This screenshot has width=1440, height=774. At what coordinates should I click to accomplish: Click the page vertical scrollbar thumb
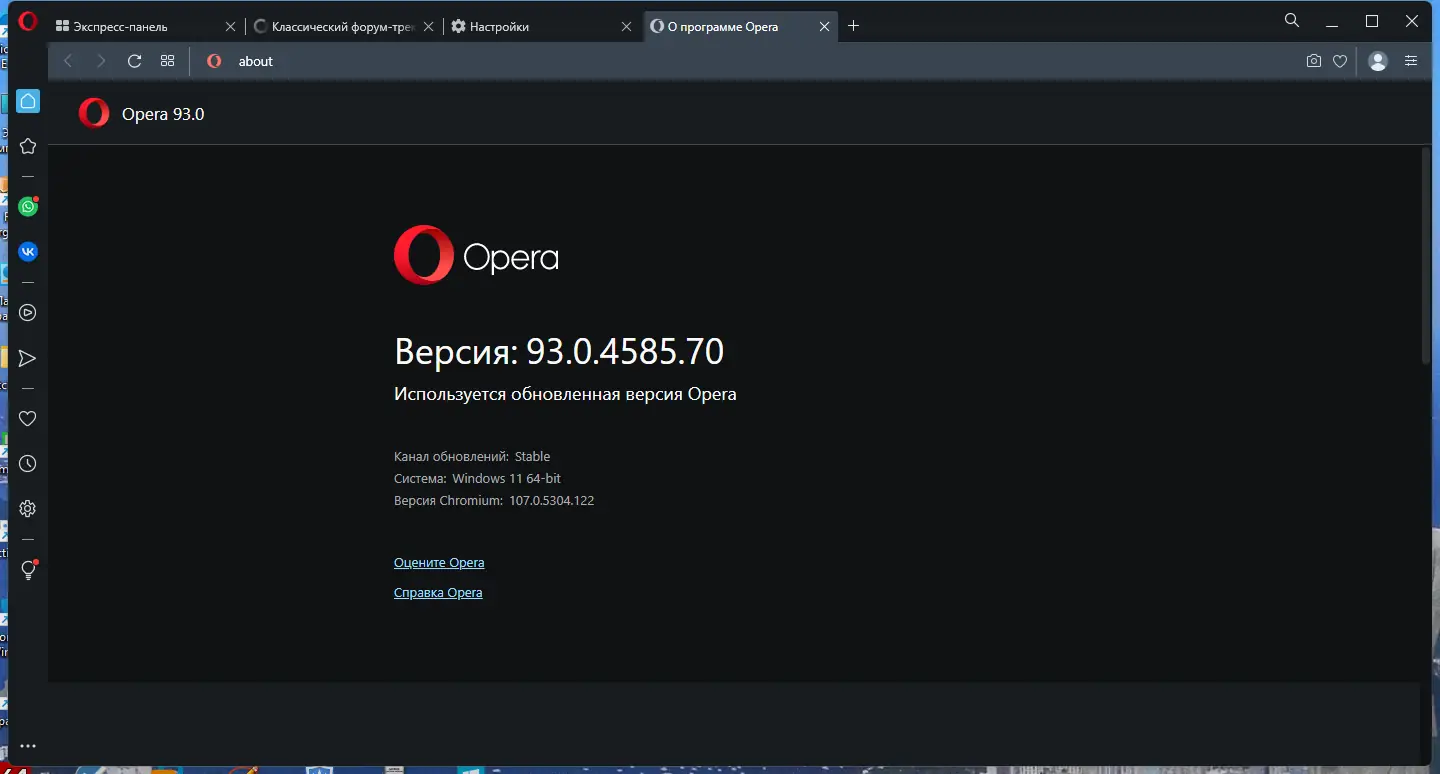coord(1427,255)
